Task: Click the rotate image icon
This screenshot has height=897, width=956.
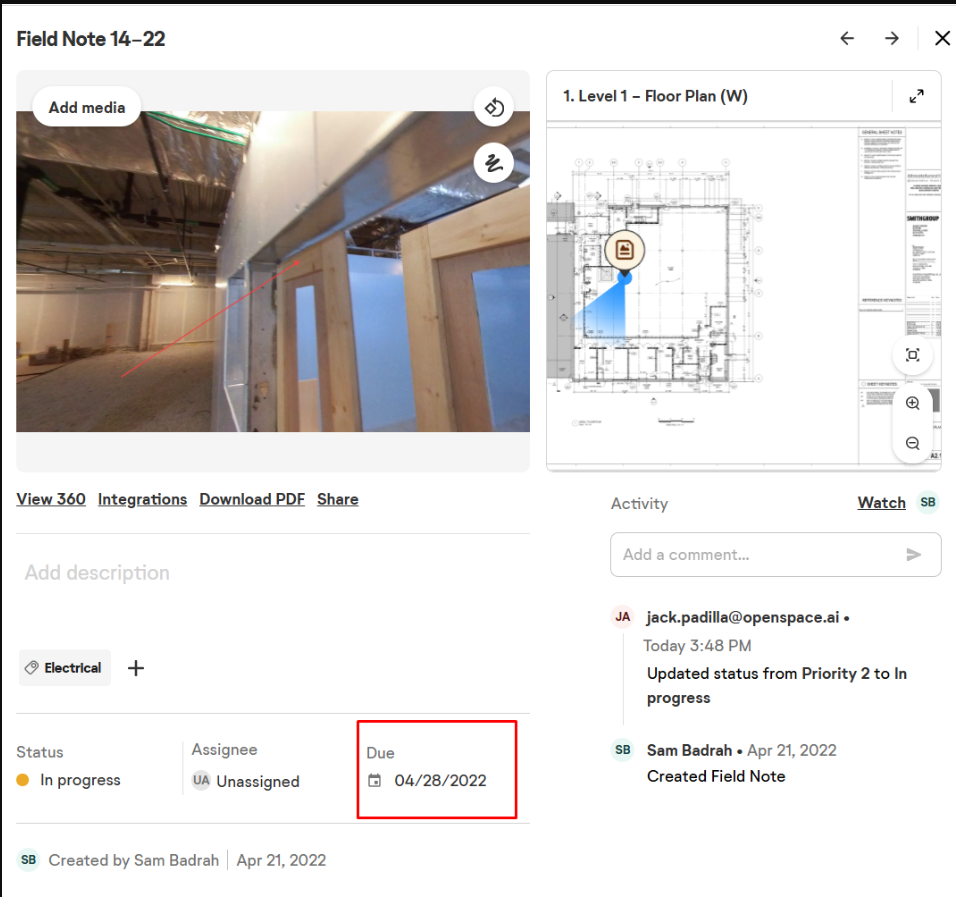Action: pyautogui.click(x=493, y=107)
